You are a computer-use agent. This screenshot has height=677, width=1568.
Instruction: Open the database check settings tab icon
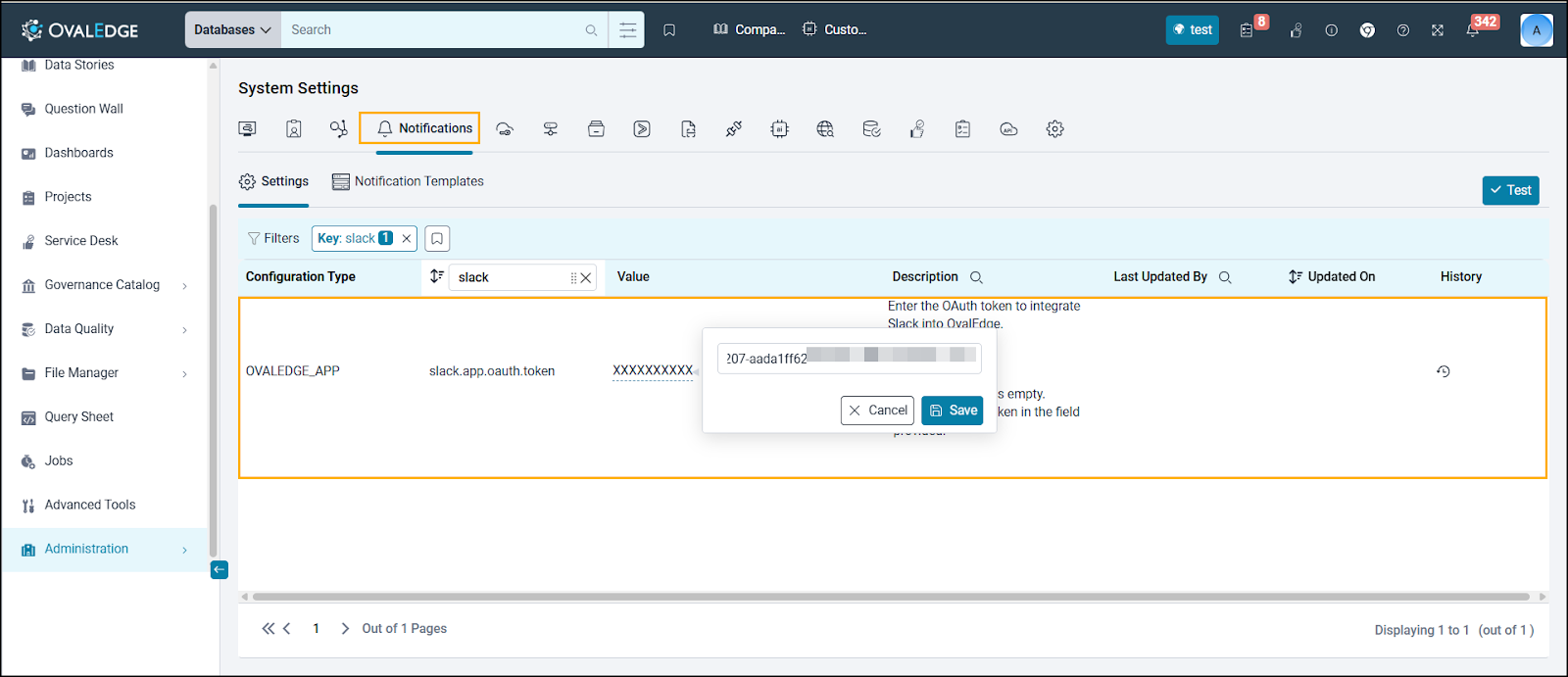(x=871, y=129)
